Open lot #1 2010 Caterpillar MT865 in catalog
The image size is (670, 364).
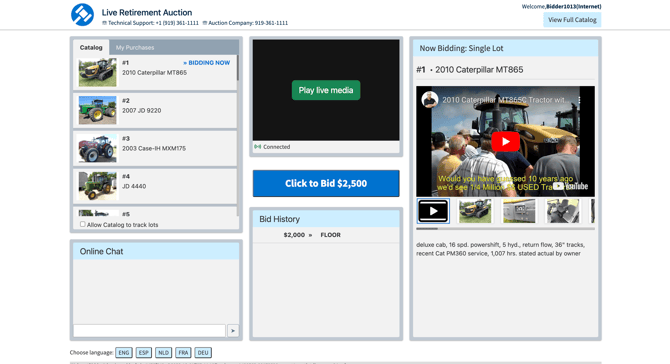tap(155, 72)
